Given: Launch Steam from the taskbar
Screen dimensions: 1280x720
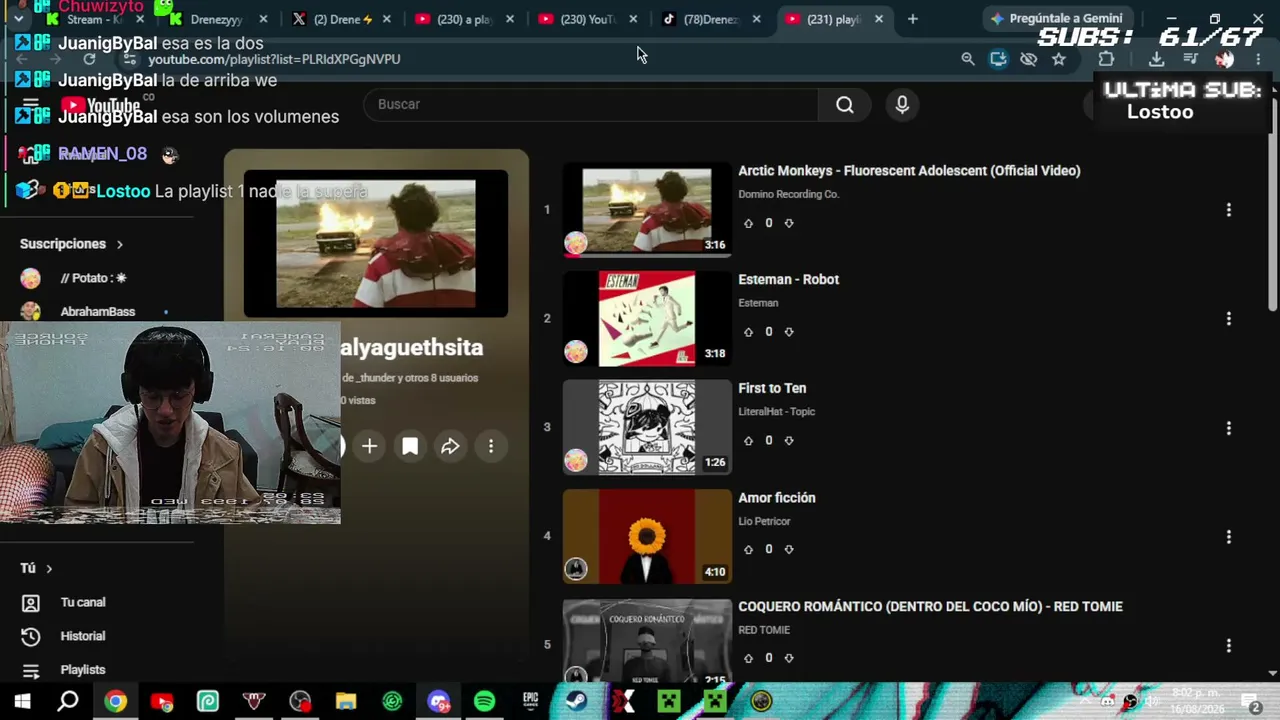Looking at the screenshot, I should (576, 701).
